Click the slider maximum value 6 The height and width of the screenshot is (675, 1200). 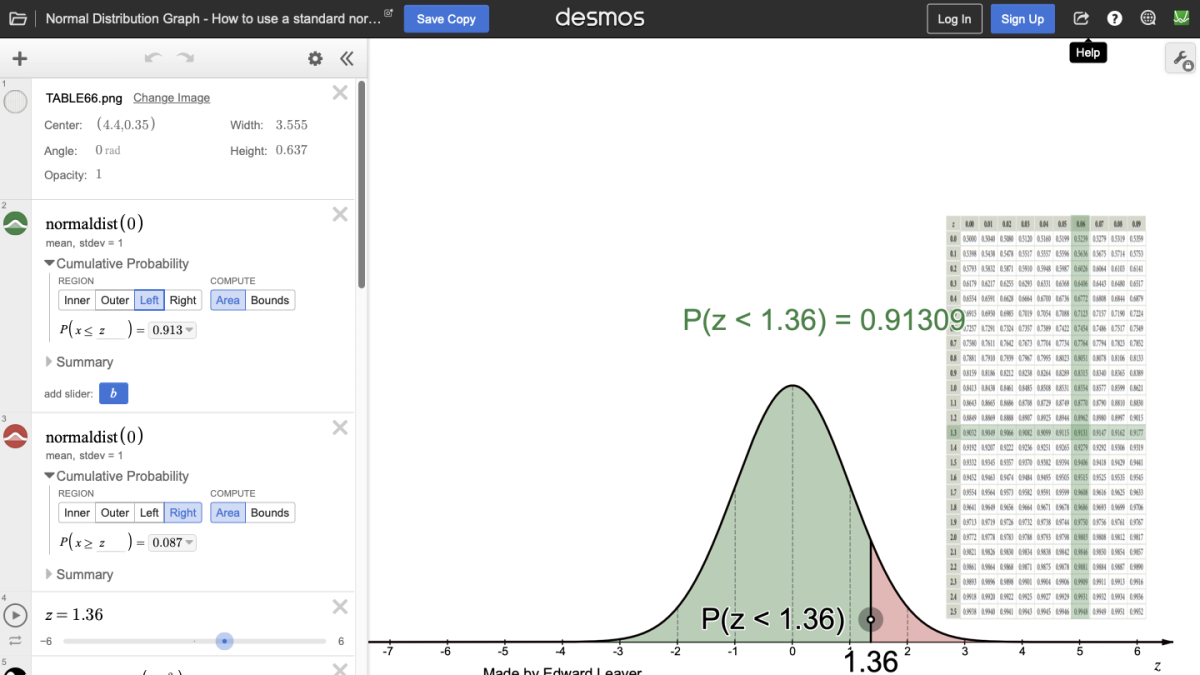pos(341,641)
